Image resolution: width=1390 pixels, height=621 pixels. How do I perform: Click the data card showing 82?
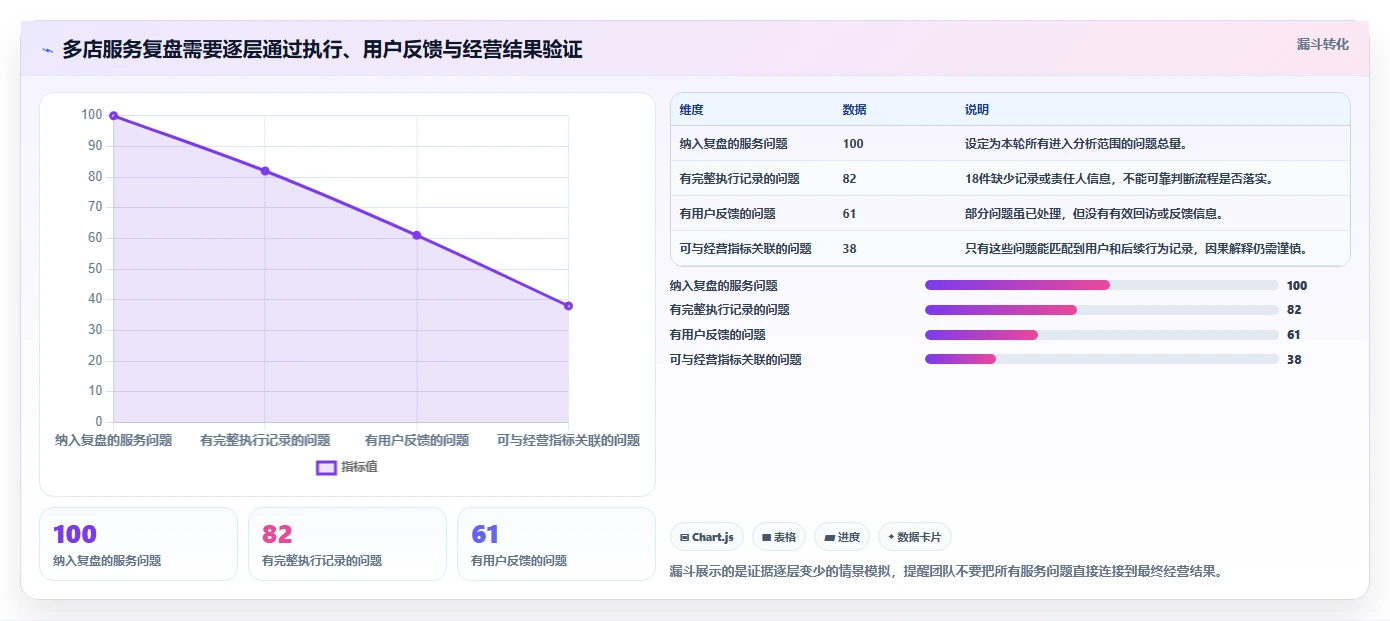pos(347,544)
